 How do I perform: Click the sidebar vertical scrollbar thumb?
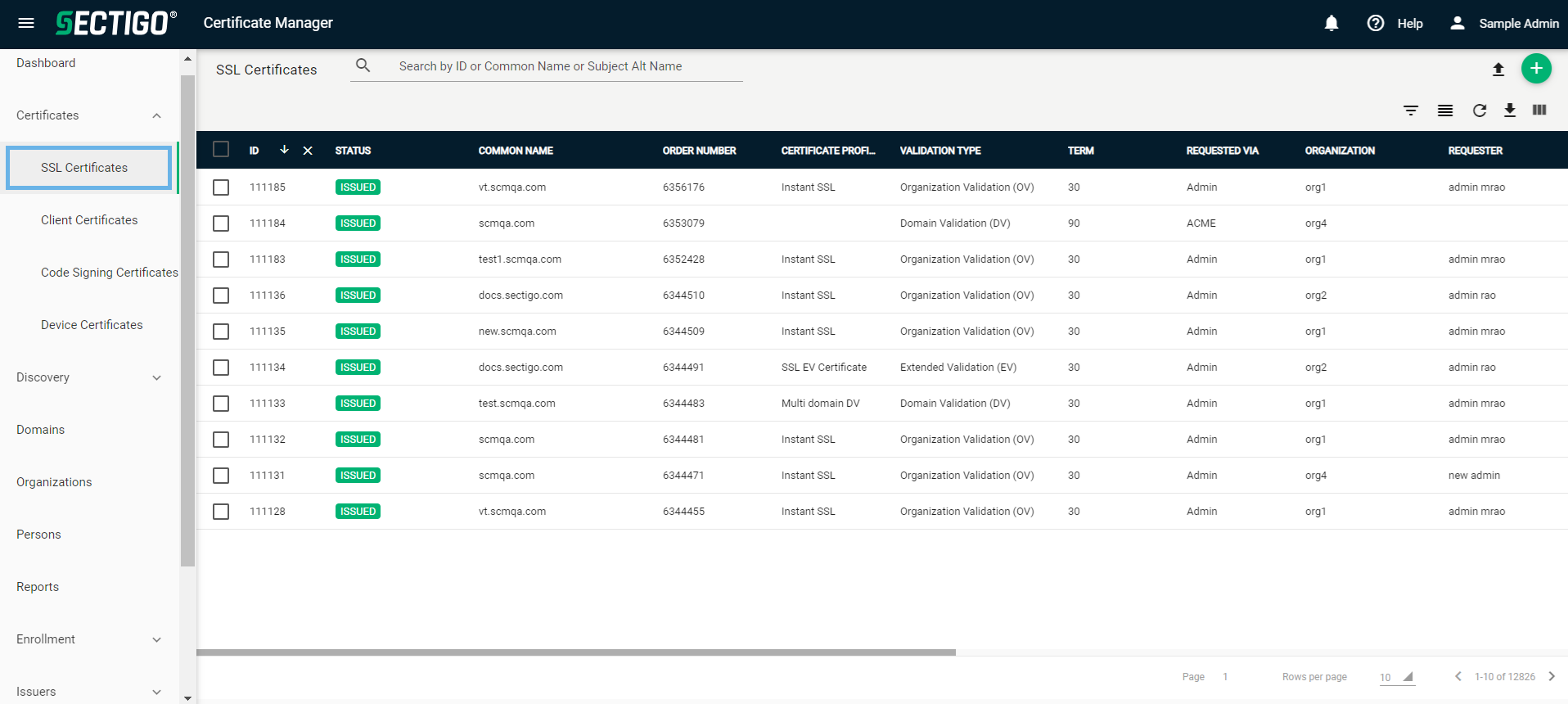coord(187,321)
